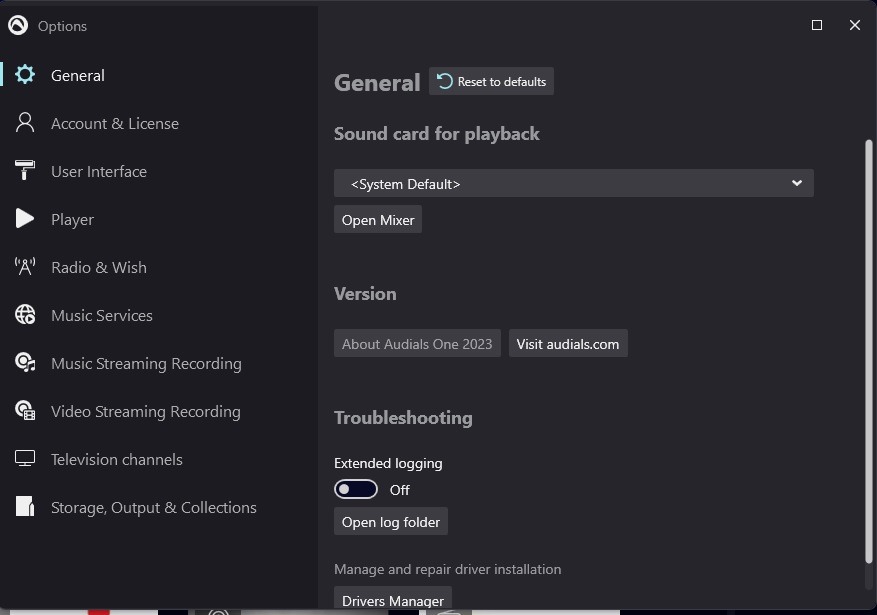This screenshot has height=615, width=877.
Task: Select the Storage, Output & Collections icon
Action: [x=24, y=507]
